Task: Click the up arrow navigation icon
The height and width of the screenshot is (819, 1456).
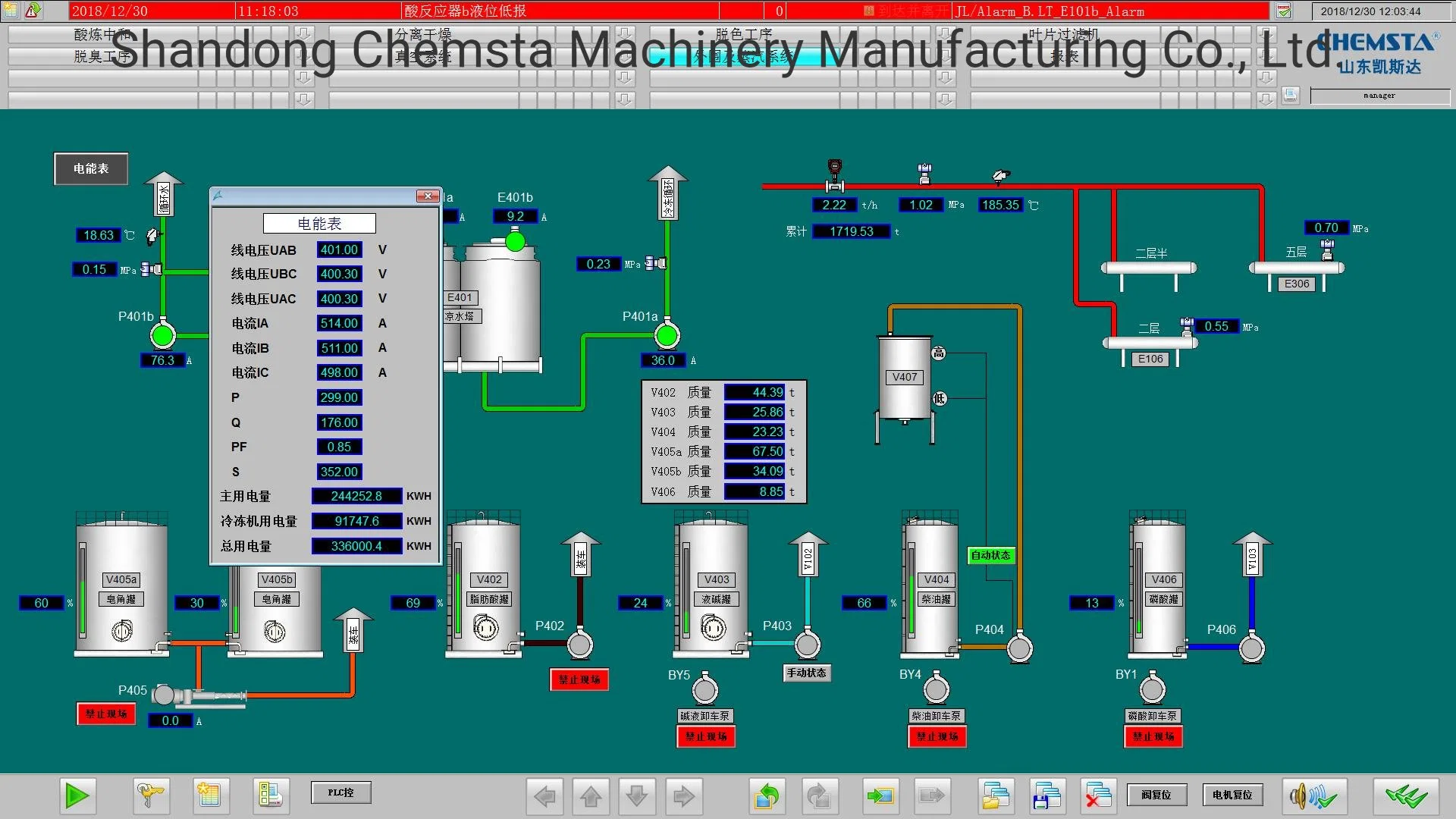Action: point(591,795)
